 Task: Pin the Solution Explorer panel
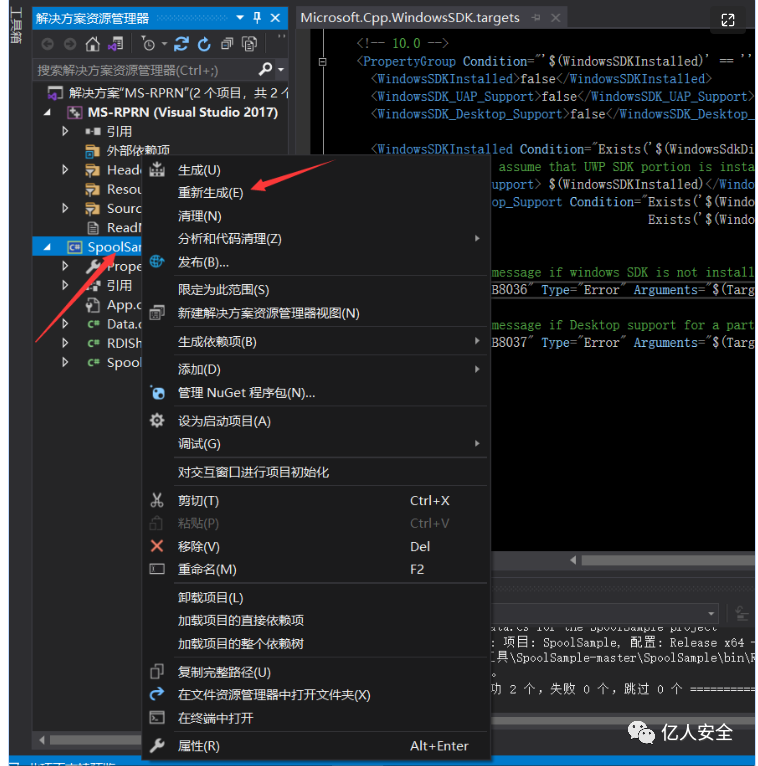click(257, 19)
